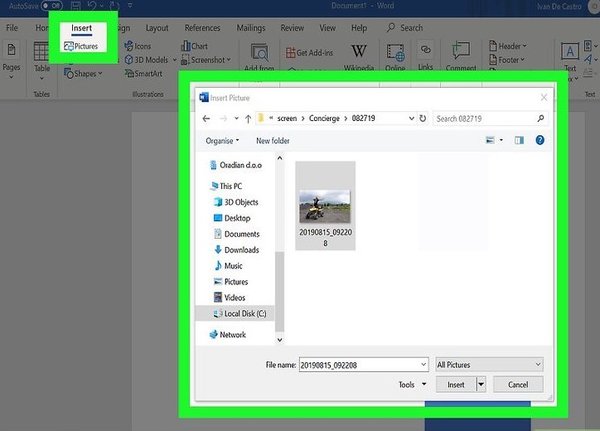600x431 pixels.
Task: Open Downloads folder in the navigation pane
Action: click(x=241, y=250)
